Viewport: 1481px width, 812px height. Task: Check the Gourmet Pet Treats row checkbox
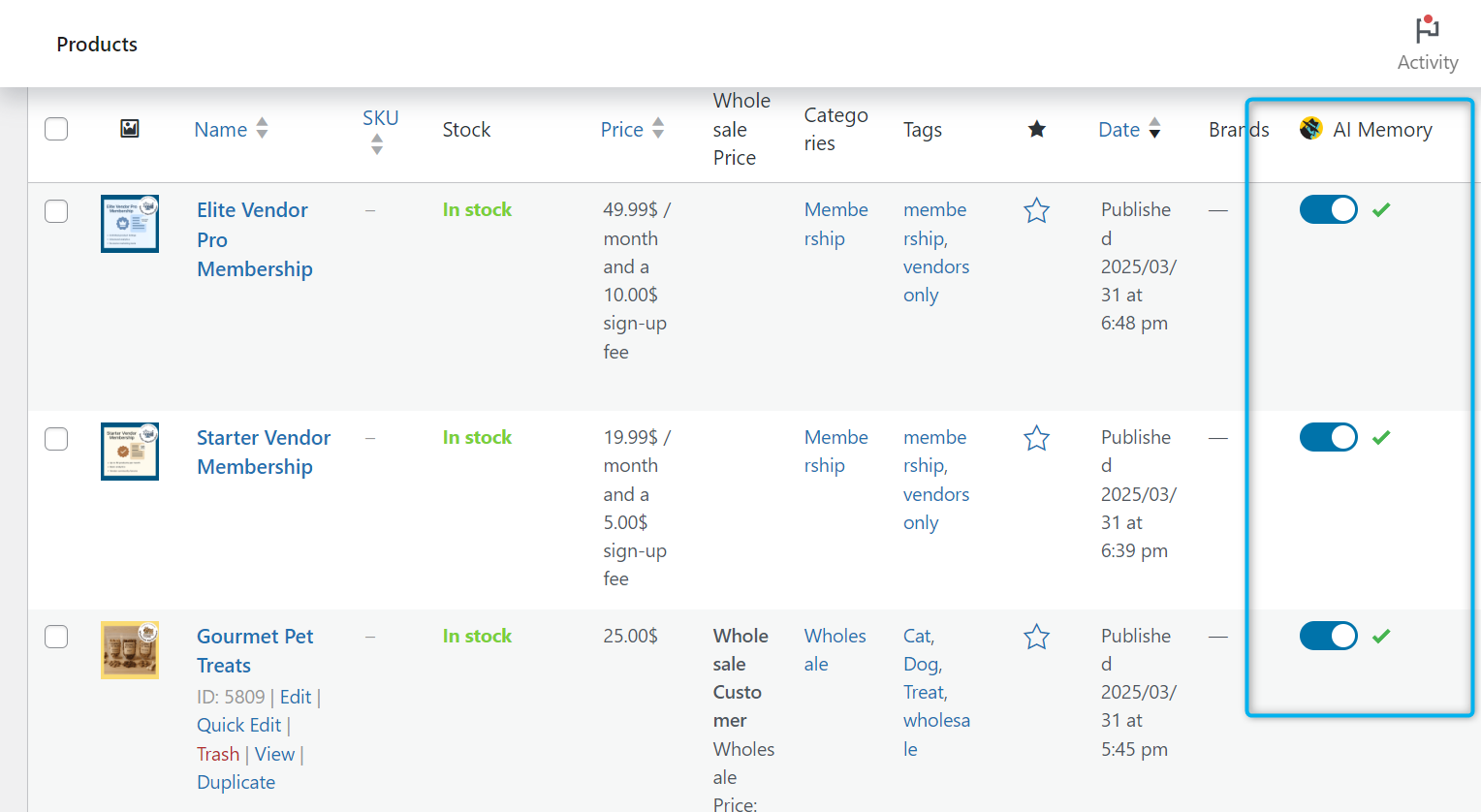coord(56,637)
